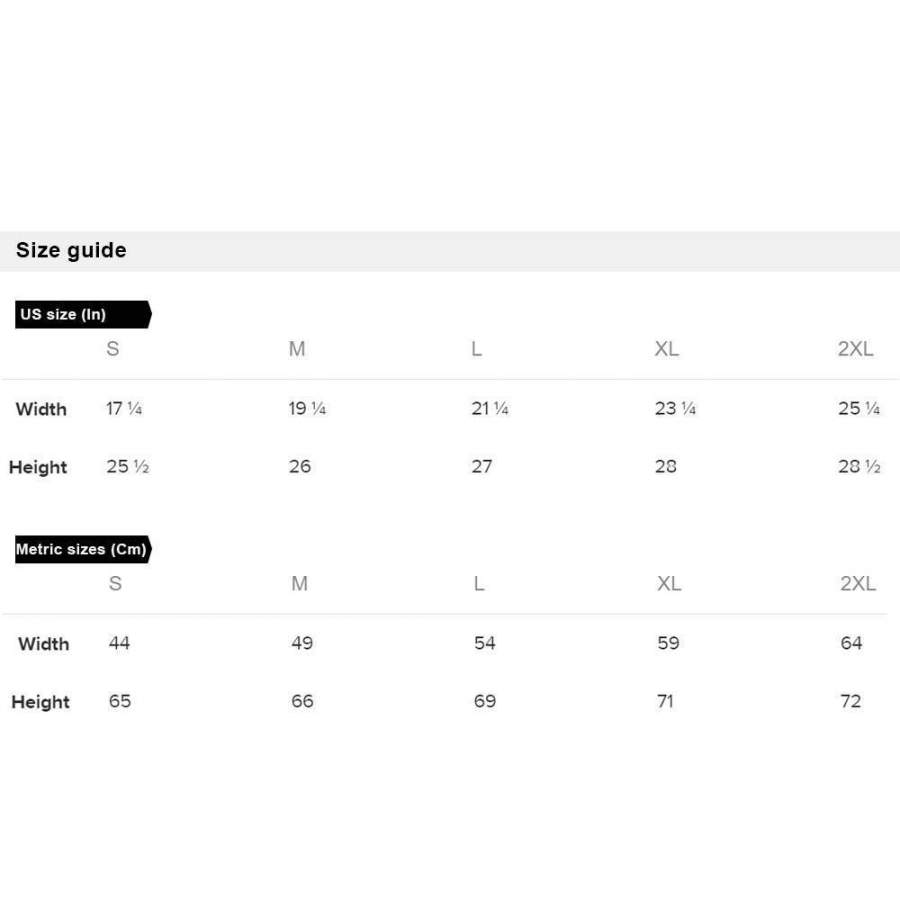The image size is (900, 900).
Task: Click the Height row label in US table
Action: coord(38,467)
